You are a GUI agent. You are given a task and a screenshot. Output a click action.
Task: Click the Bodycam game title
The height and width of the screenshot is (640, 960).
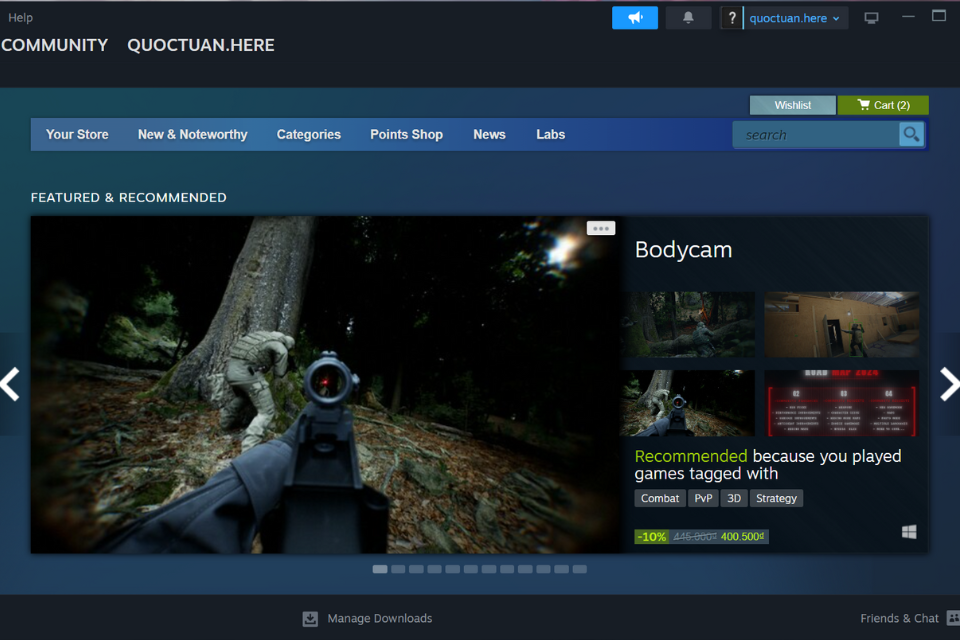tap(683, 250)
